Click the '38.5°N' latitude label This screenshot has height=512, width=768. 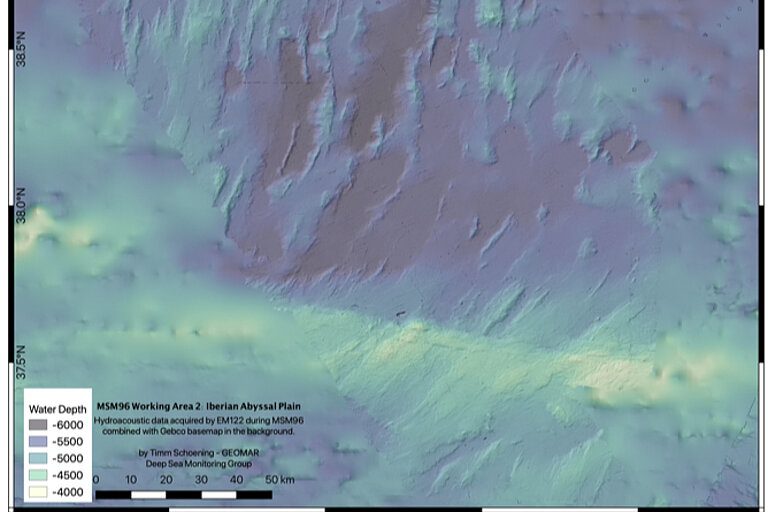tap(21, 49)
